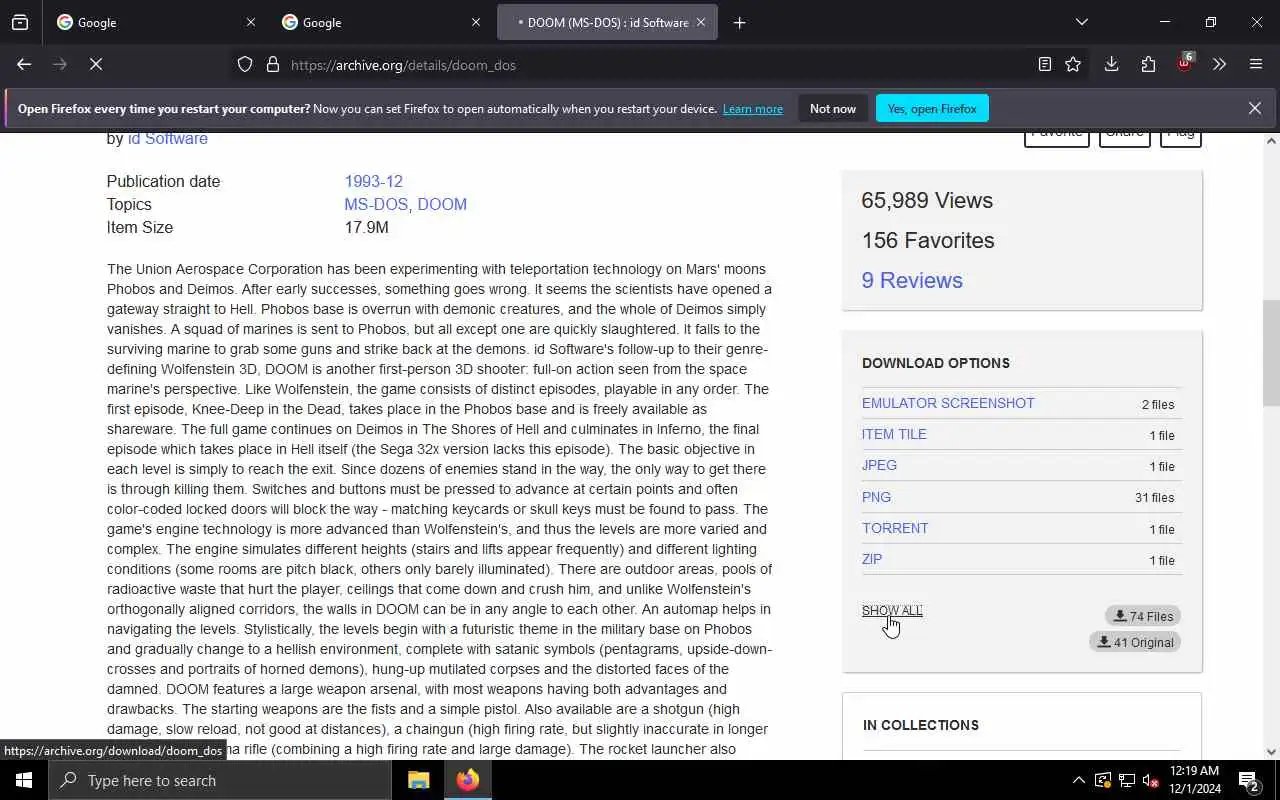Download the ZIP file
This screenshot has width=1280, height=800.
point(872,559)
